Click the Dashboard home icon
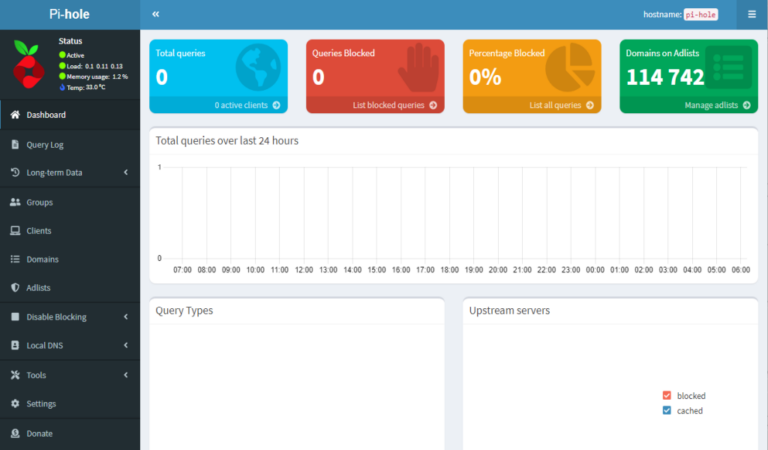This screenshot has height=450, width=768. 15,115
